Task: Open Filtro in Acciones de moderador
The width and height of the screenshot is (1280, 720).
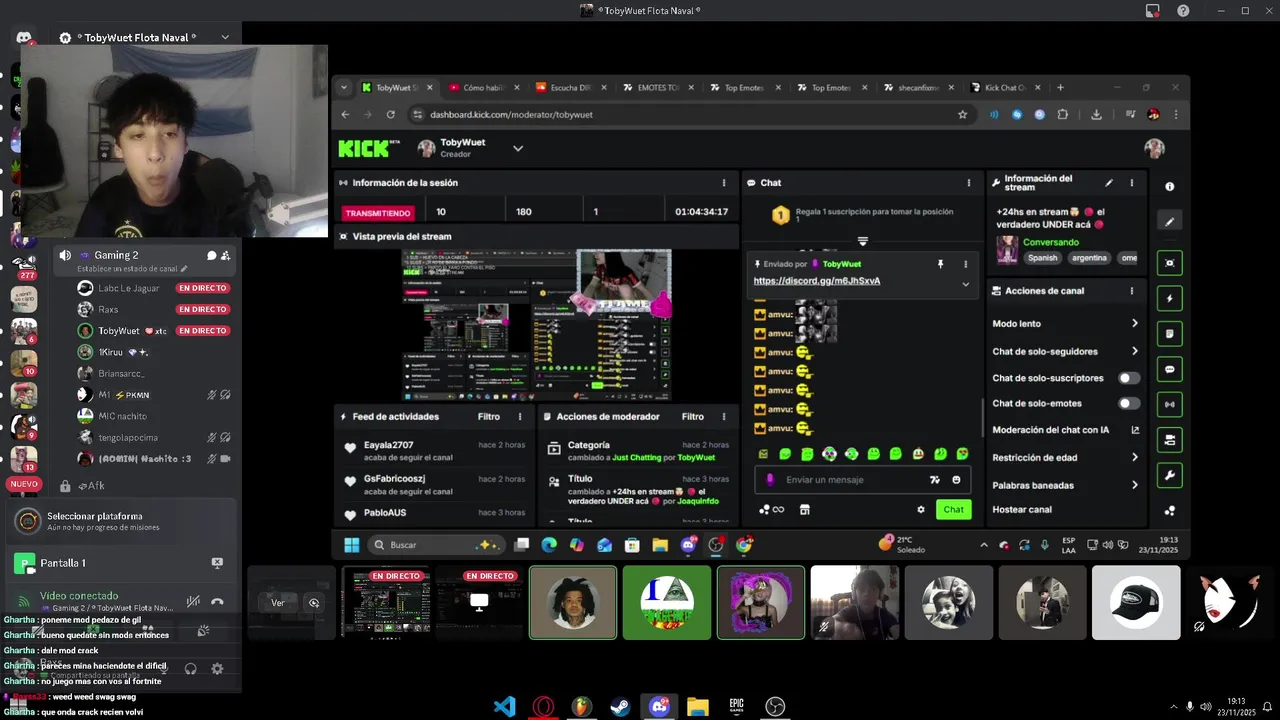Action: tap(693, 417)
